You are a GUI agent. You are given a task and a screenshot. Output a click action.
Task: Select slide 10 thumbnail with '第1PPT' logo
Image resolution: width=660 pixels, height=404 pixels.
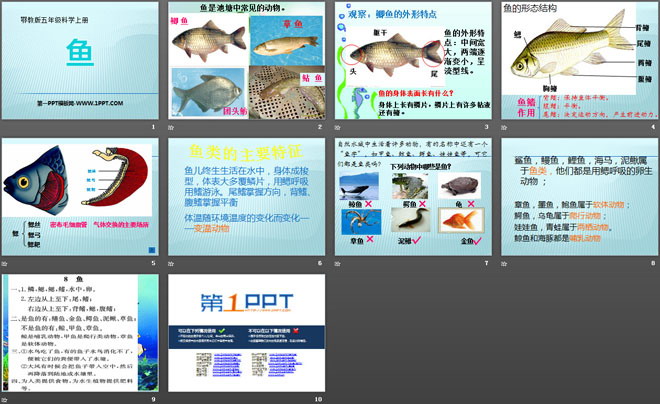pyautogui.click(x=247, y=333)
